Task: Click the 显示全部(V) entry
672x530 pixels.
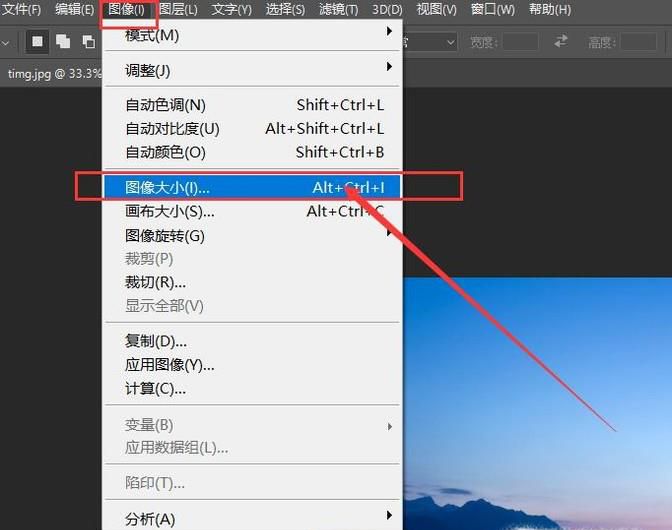Action: click(252, 306)
